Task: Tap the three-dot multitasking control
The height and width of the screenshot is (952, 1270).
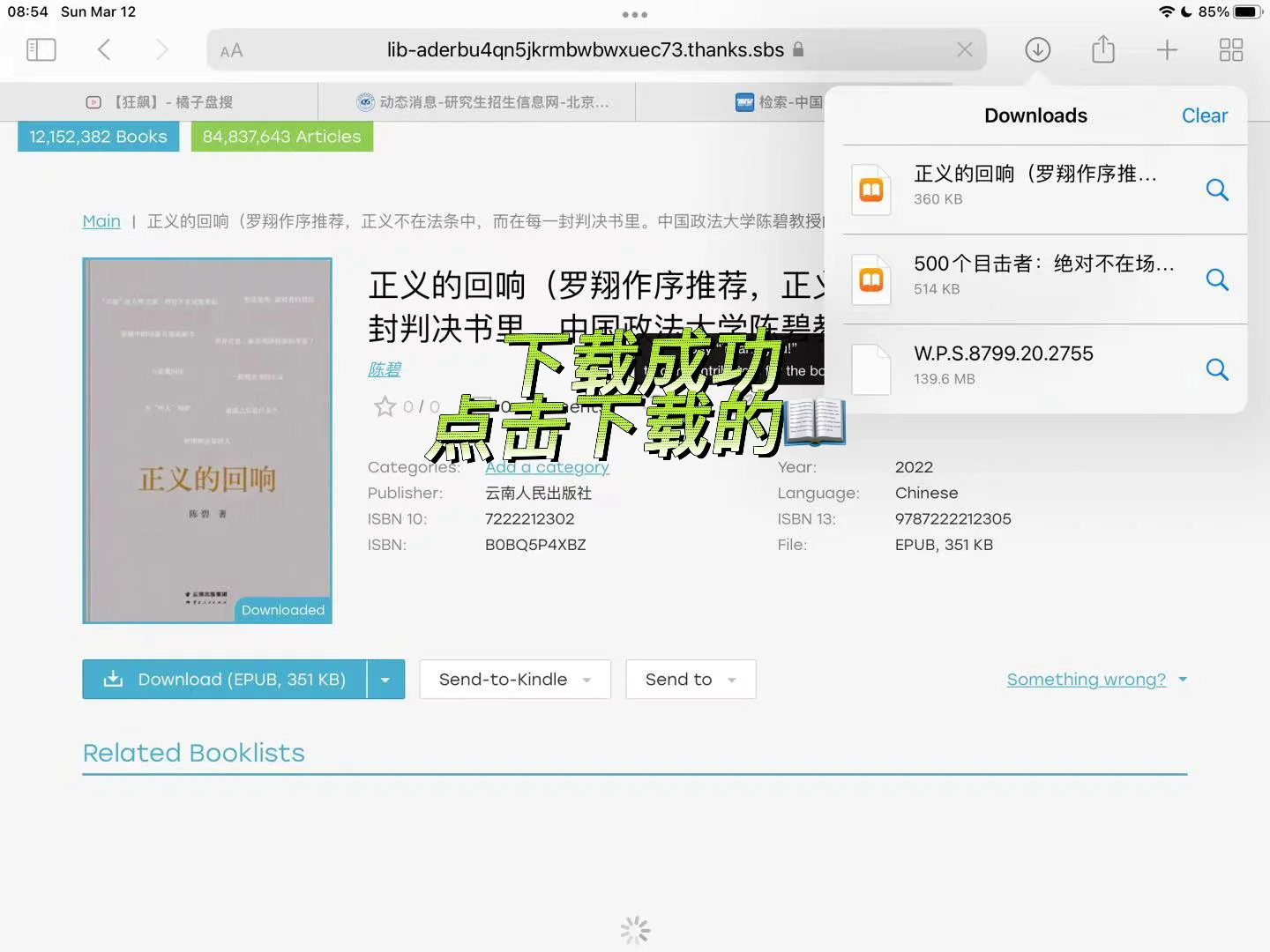Action: 635,14
